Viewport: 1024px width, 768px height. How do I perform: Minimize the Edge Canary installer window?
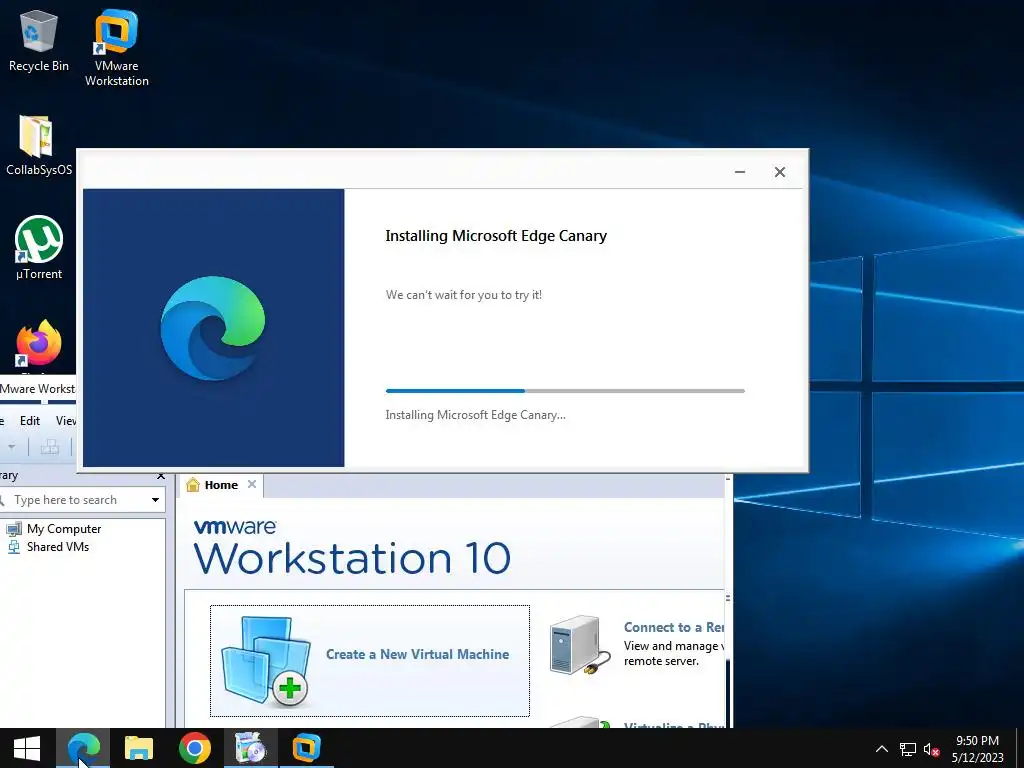coord(739,172)
